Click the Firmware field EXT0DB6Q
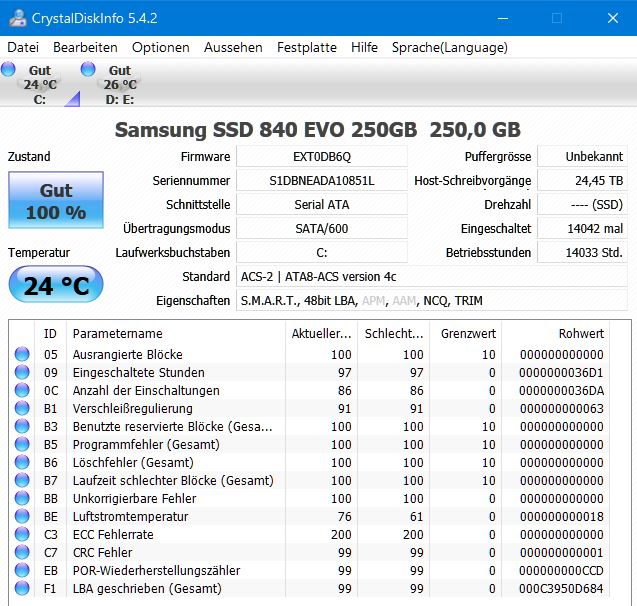 point(322,156)
